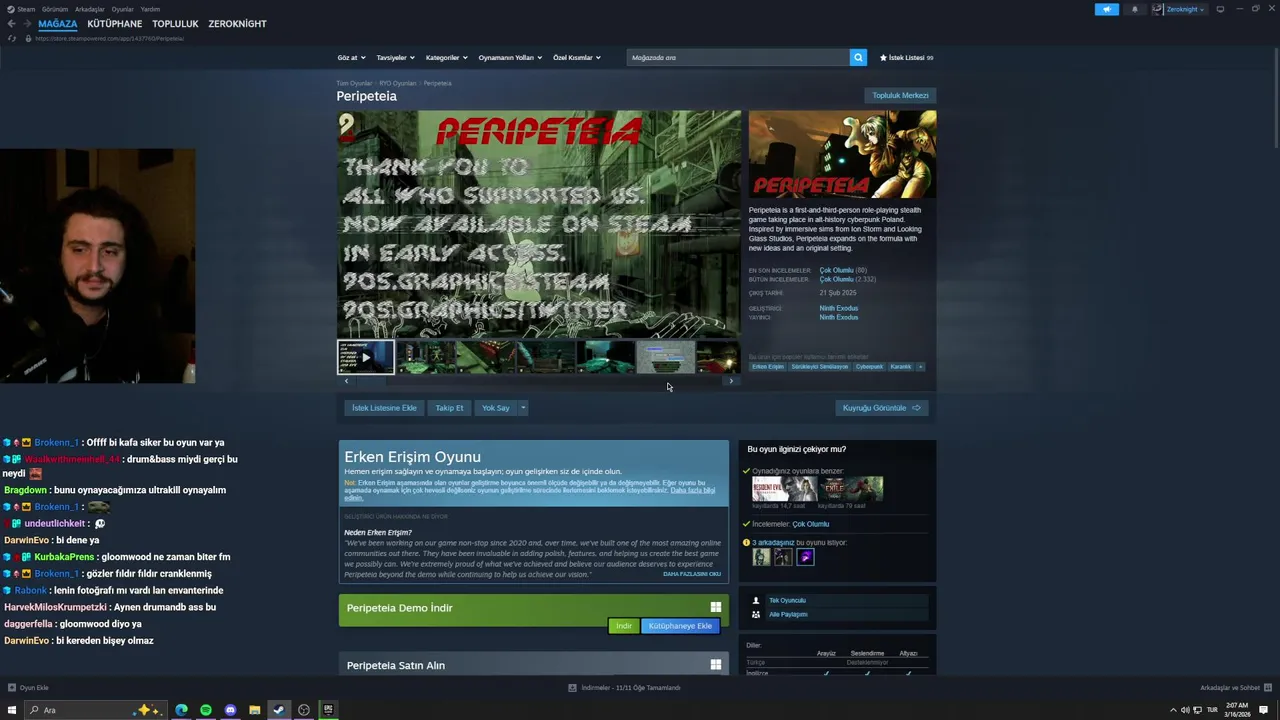Viewport: 1280px width, 720px height.
Task: Click the plus icon after Karanlık tag
Action: pyautogui.click(x=920, y=366)
